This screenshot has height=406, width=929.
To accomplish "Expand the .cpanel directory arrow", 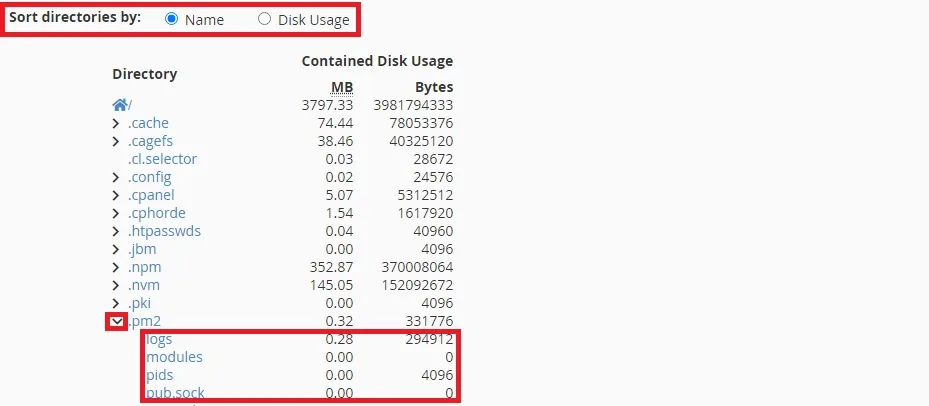I will pos(117,195).
